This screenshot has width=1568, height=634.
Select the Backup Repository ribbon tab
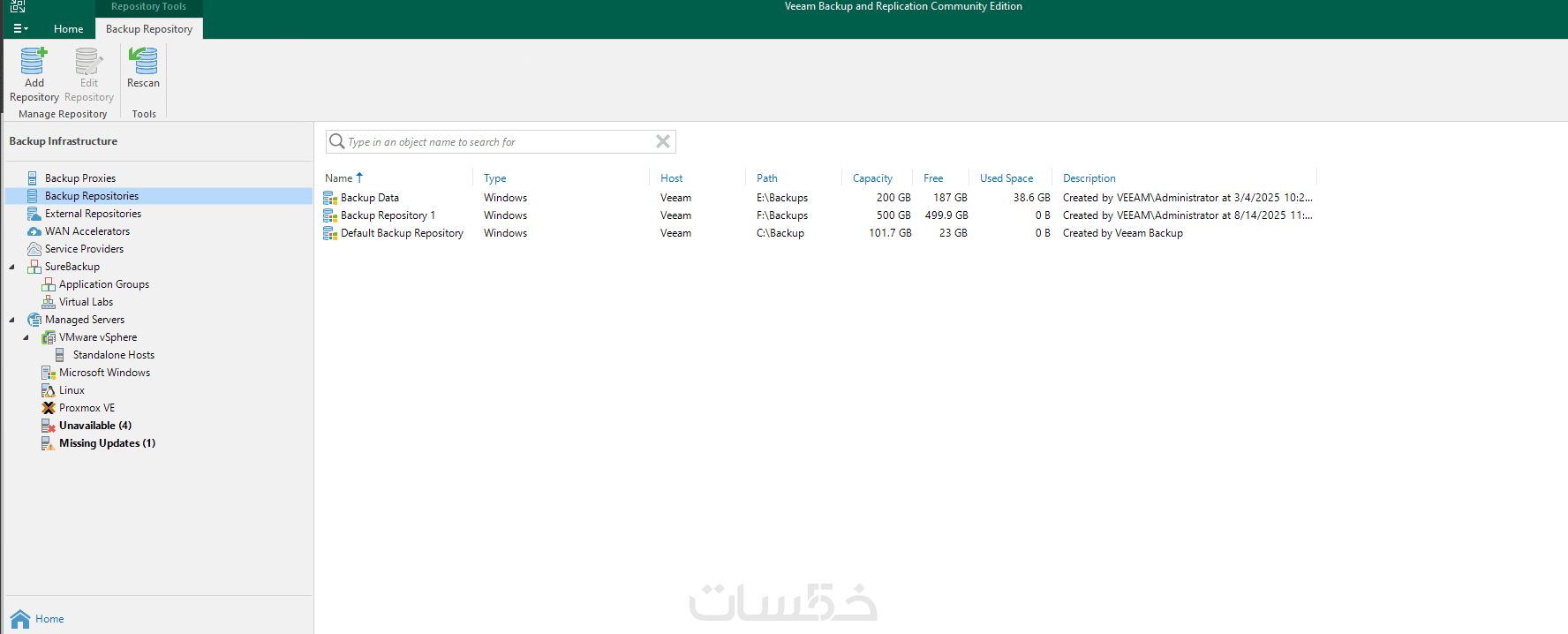[149, 29]
